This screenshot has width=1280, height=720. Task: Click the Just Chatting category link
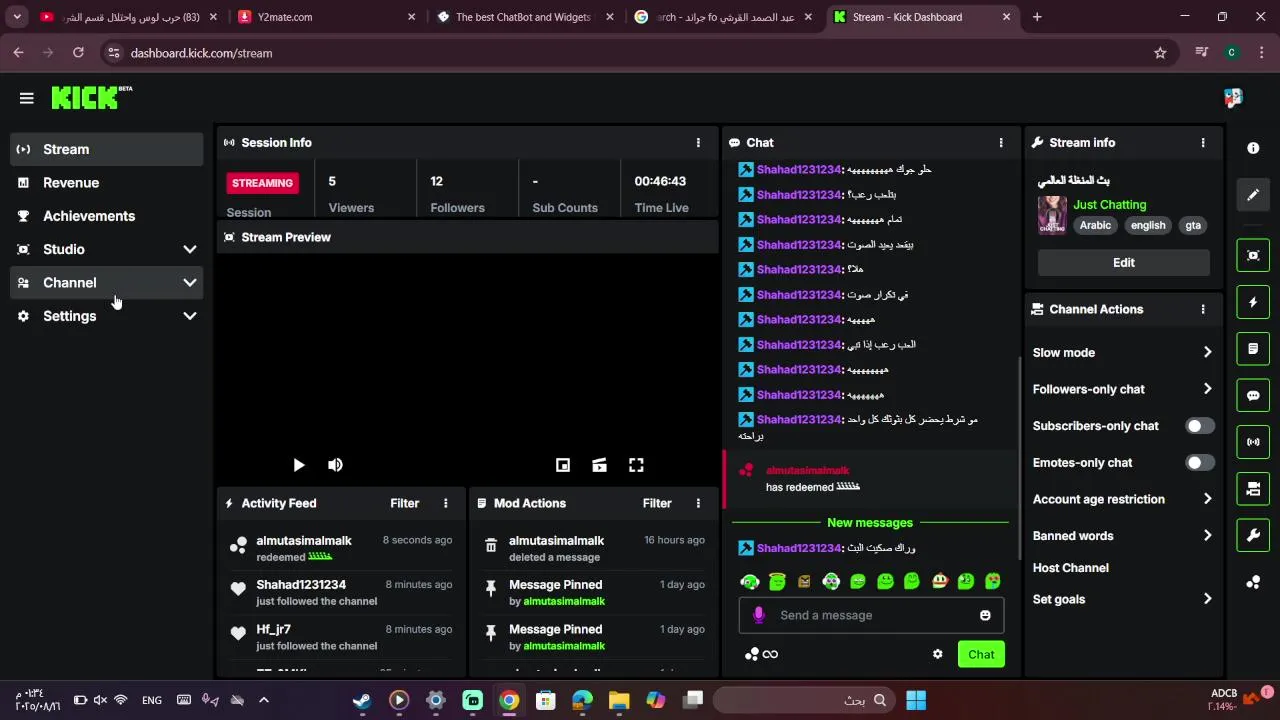pos(1110,204)
